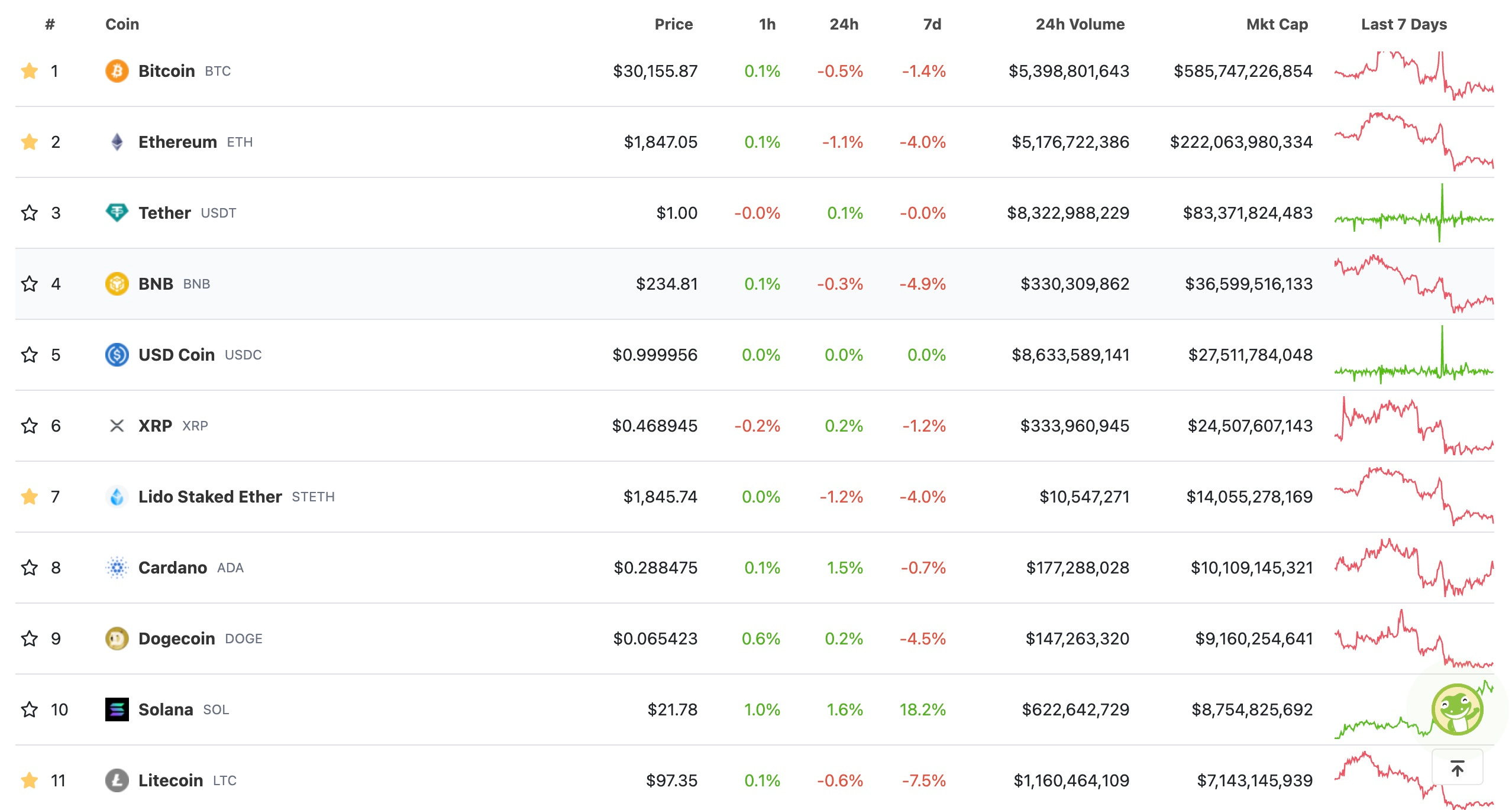Sort table by the # rank column
This screenshot has height=810, width=1512.
50,24
